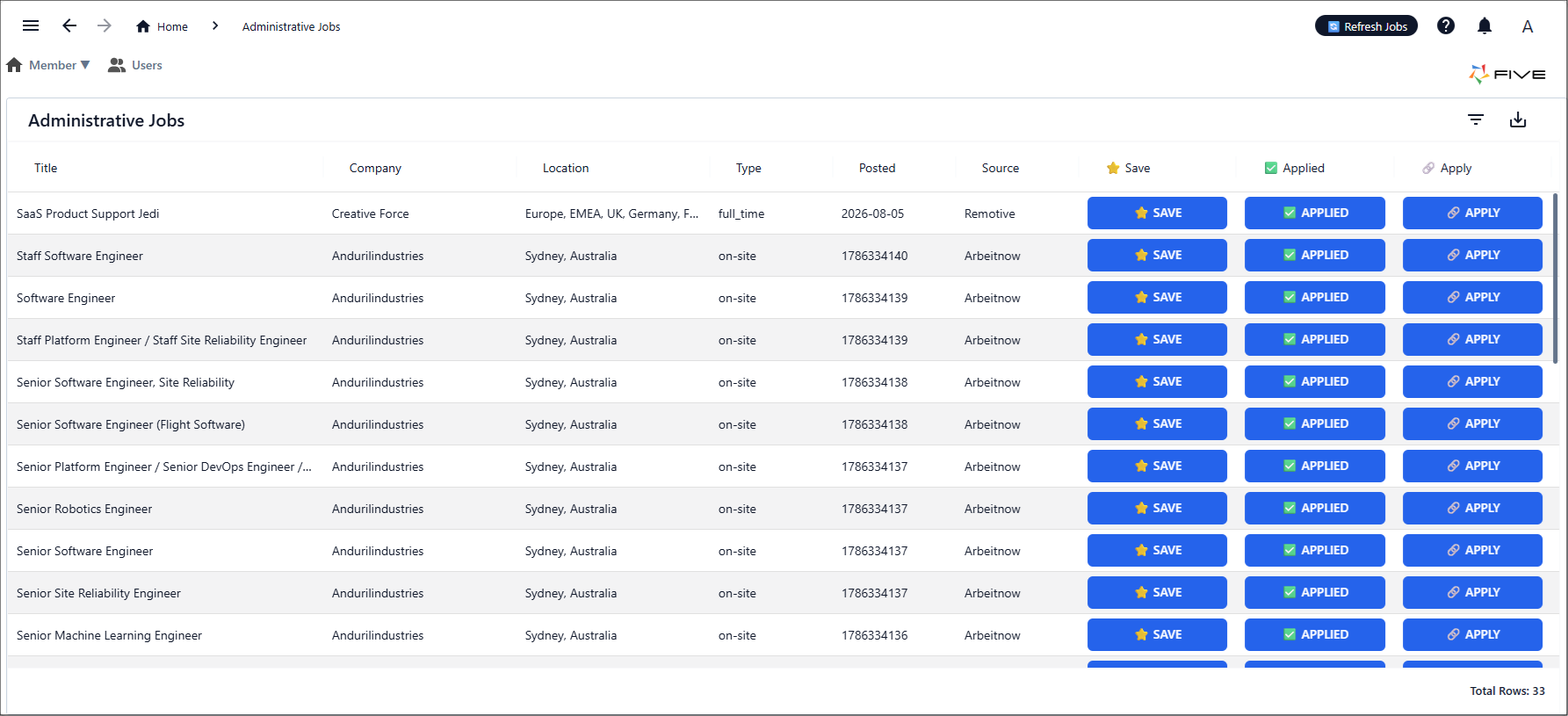1568x716 pixels.
Task: Click the Type column header
Action: [x=748, y=168]
